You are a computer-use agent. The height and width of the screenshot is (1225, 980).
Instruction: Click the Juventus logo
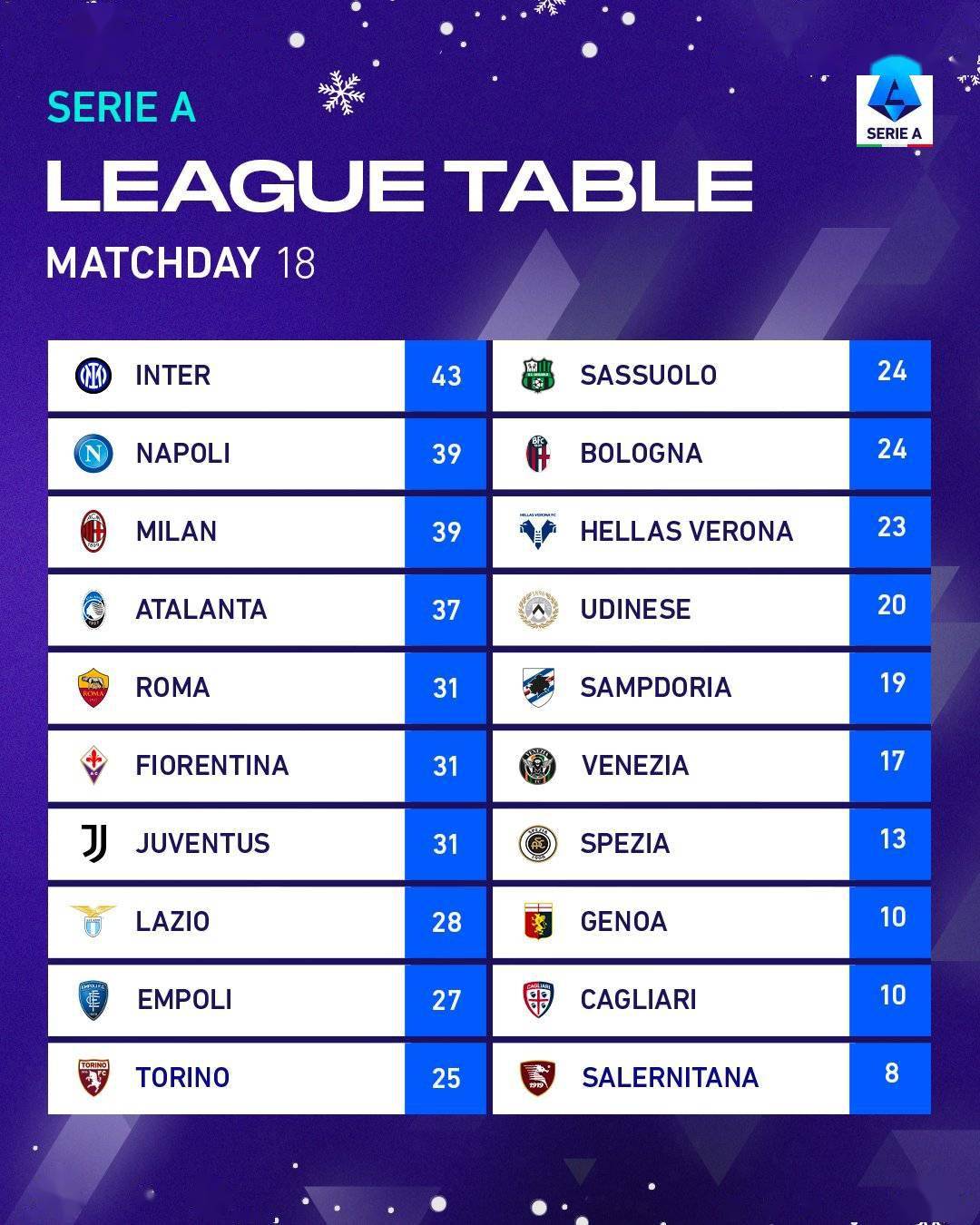tap(94, 843)
